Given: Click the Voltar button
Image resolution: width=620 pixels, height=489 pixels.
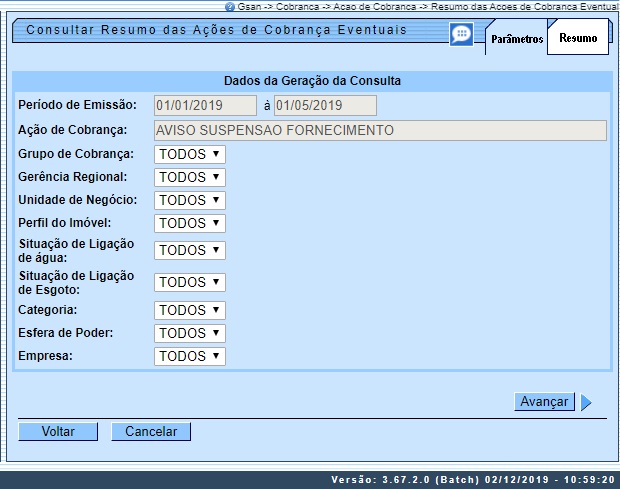Looking at the screenshot, I should point(58,432).
